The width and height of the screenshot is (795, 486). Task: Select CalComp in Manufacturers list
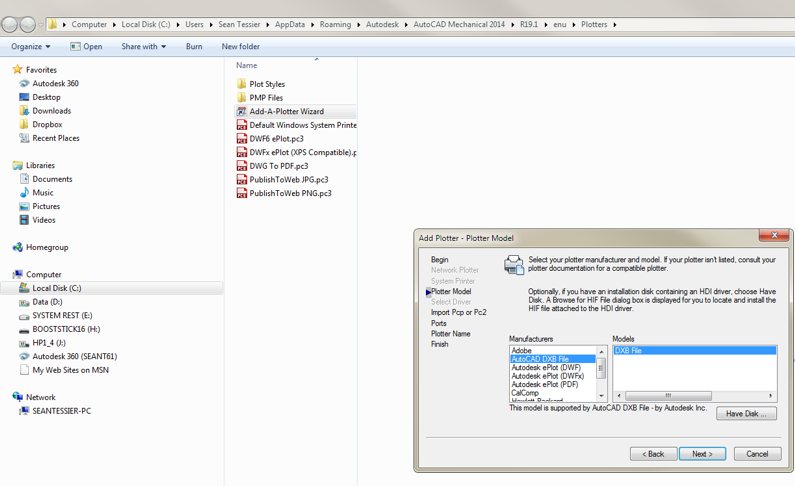(525, 393)
